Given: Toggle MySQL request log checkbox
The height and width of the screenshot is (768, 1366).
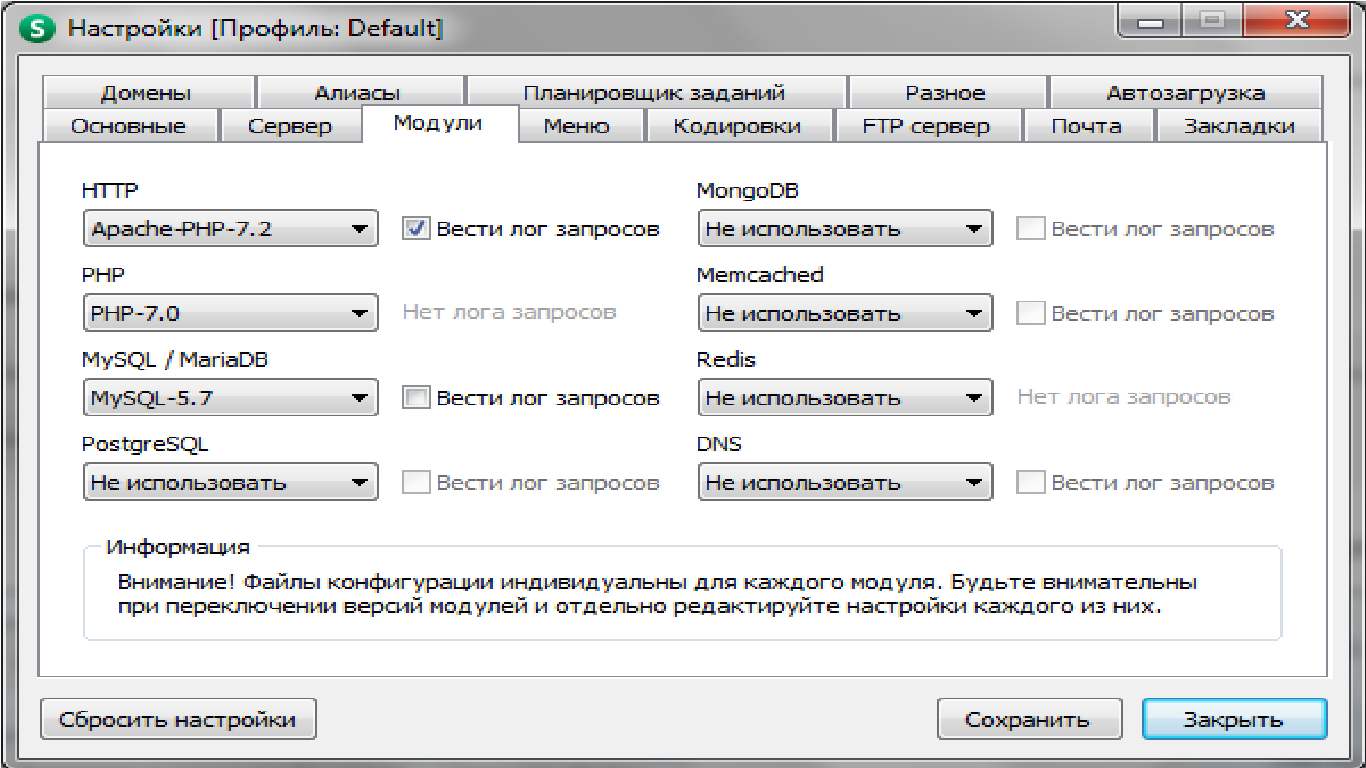Looking at the screenshot, I should 416,398.
